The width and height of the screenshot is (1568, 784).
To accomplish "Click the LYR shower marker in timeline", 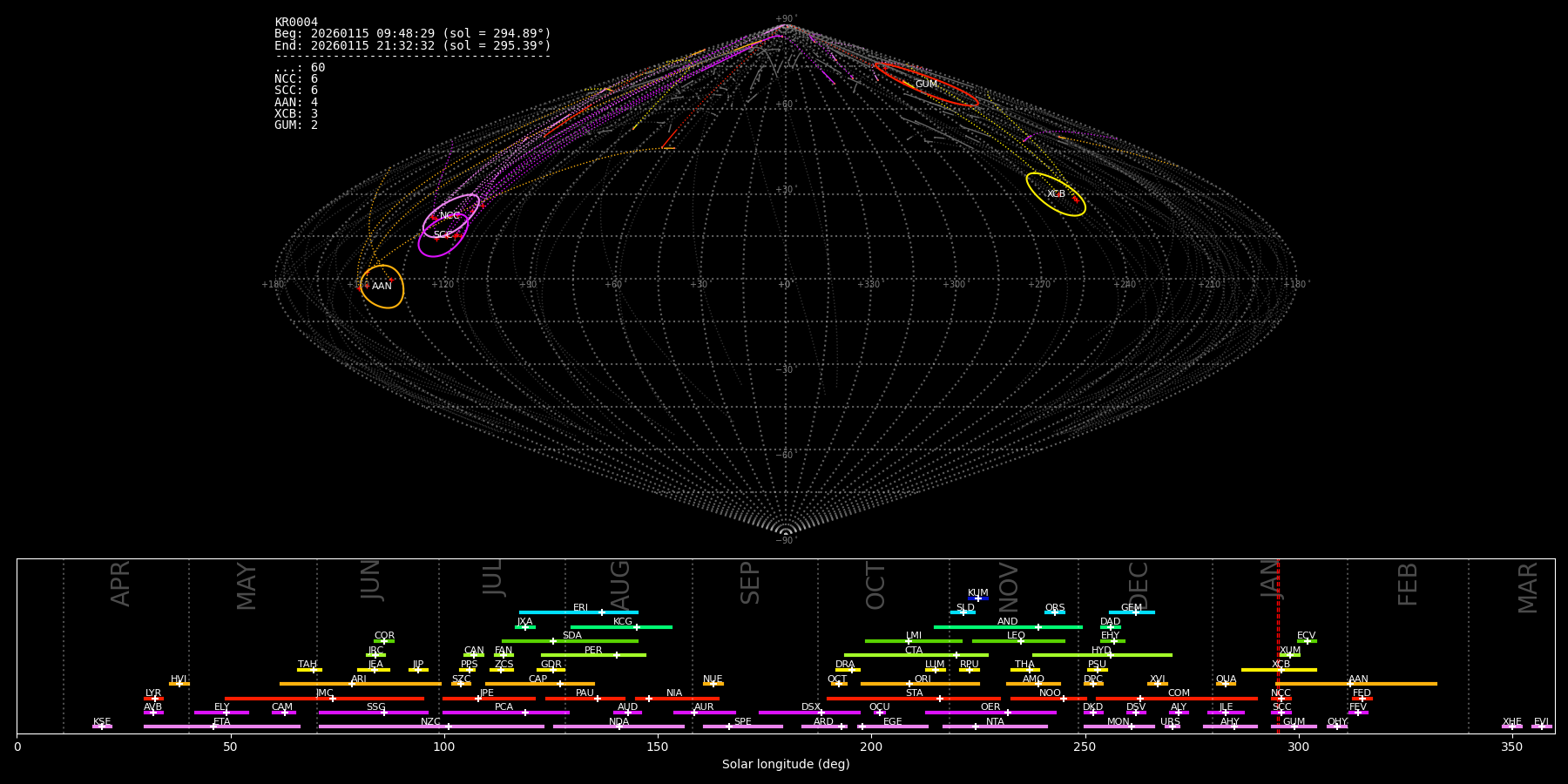I will 154,699.
